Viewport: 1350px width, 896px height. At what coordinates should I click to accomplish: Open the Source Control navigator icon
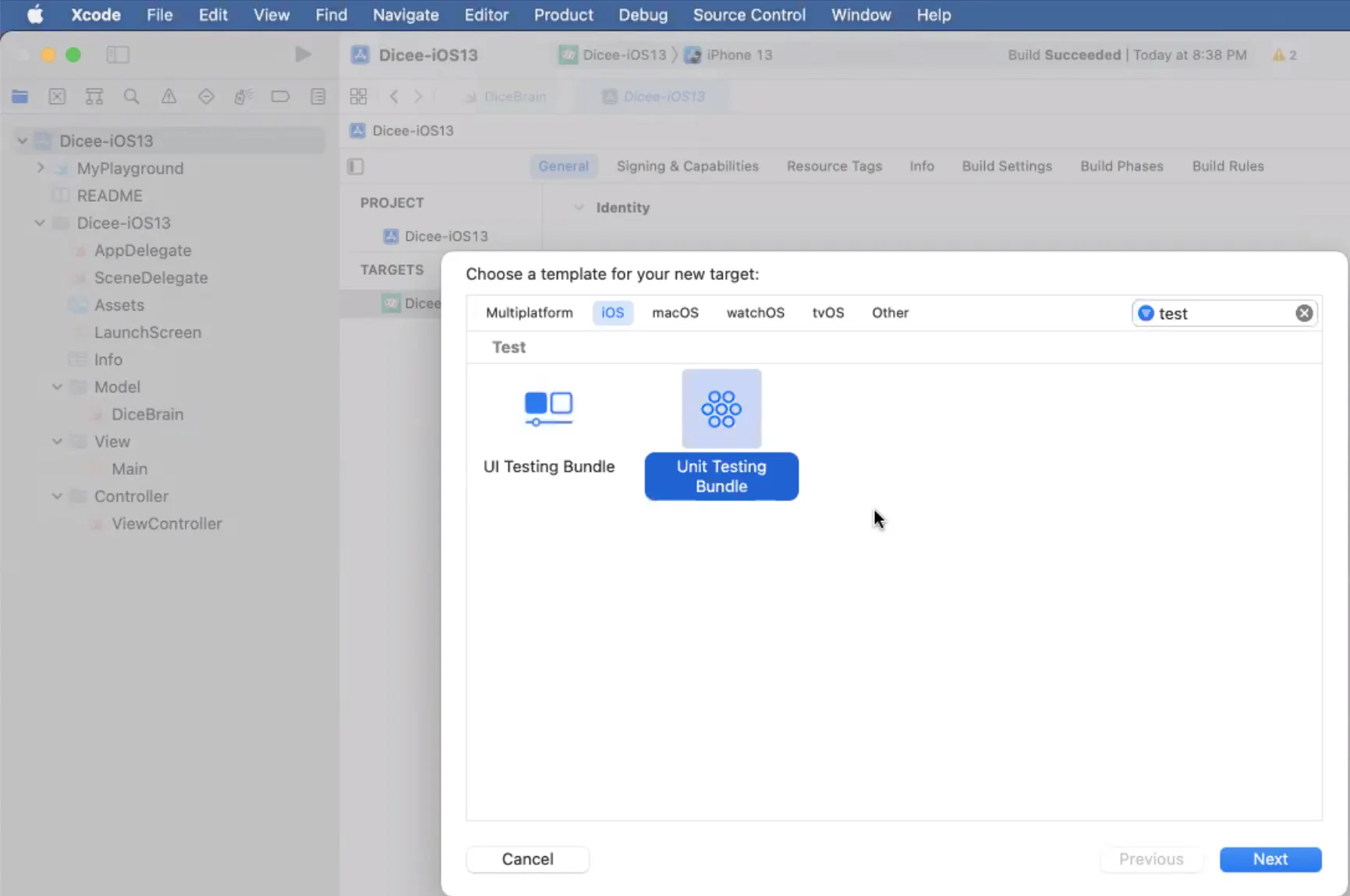pos(57,97)
